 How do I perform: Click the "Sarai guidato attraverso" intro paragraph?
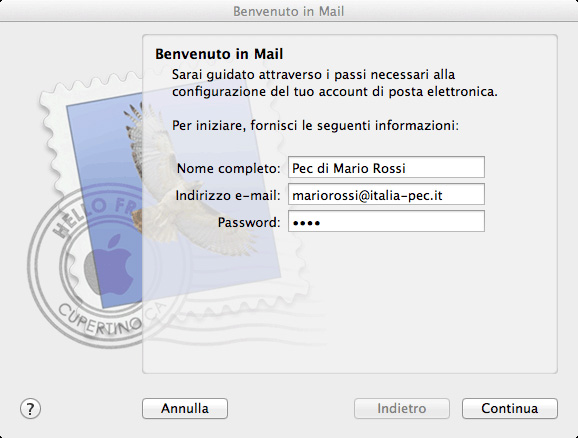pyautogui.click(x=335, y=83)
